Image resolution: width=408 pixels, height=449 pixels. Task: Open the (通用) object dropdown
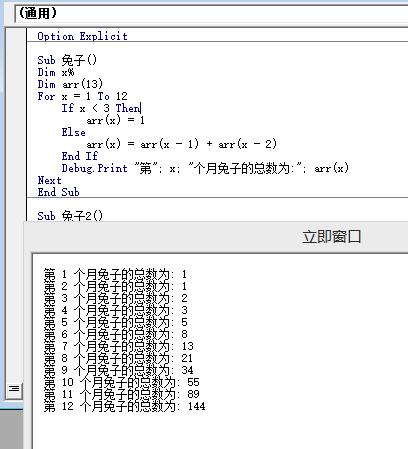211,13
